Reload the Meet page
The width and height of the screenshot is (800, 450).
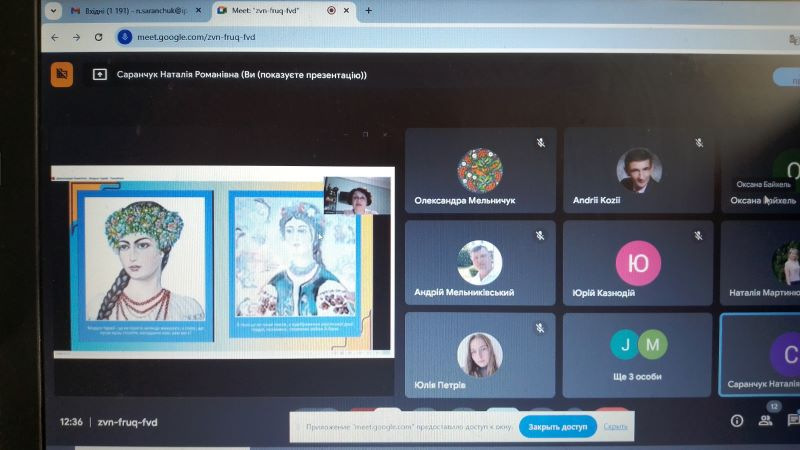coord(98,37)
